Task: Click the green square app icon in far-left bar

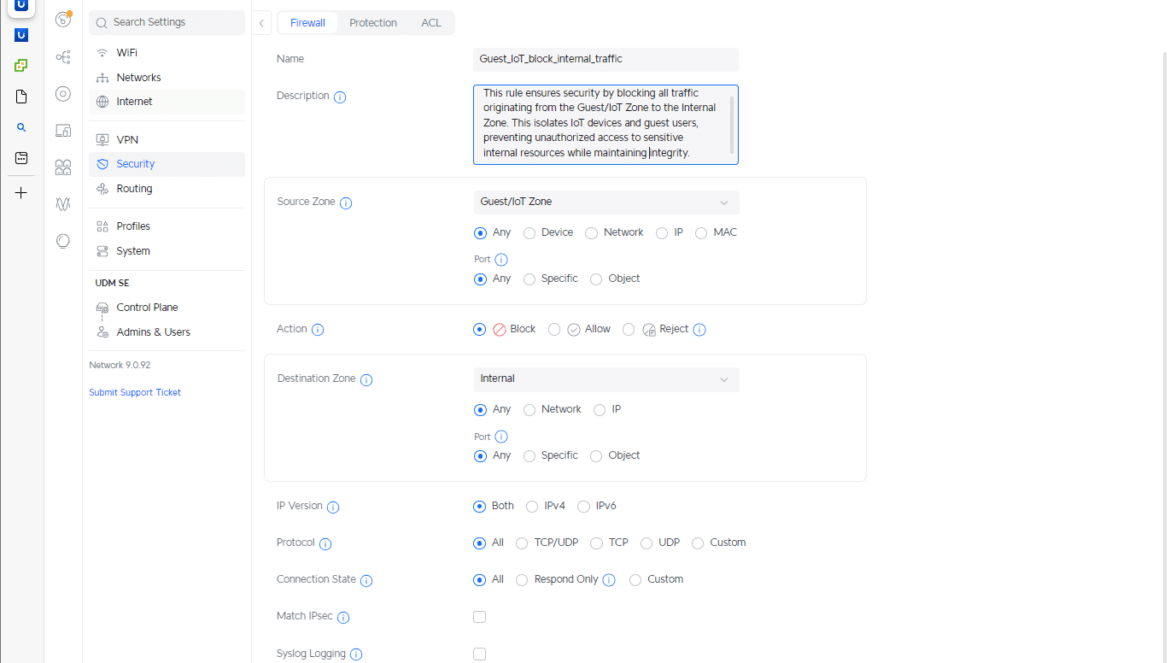Action: [21, 66]
